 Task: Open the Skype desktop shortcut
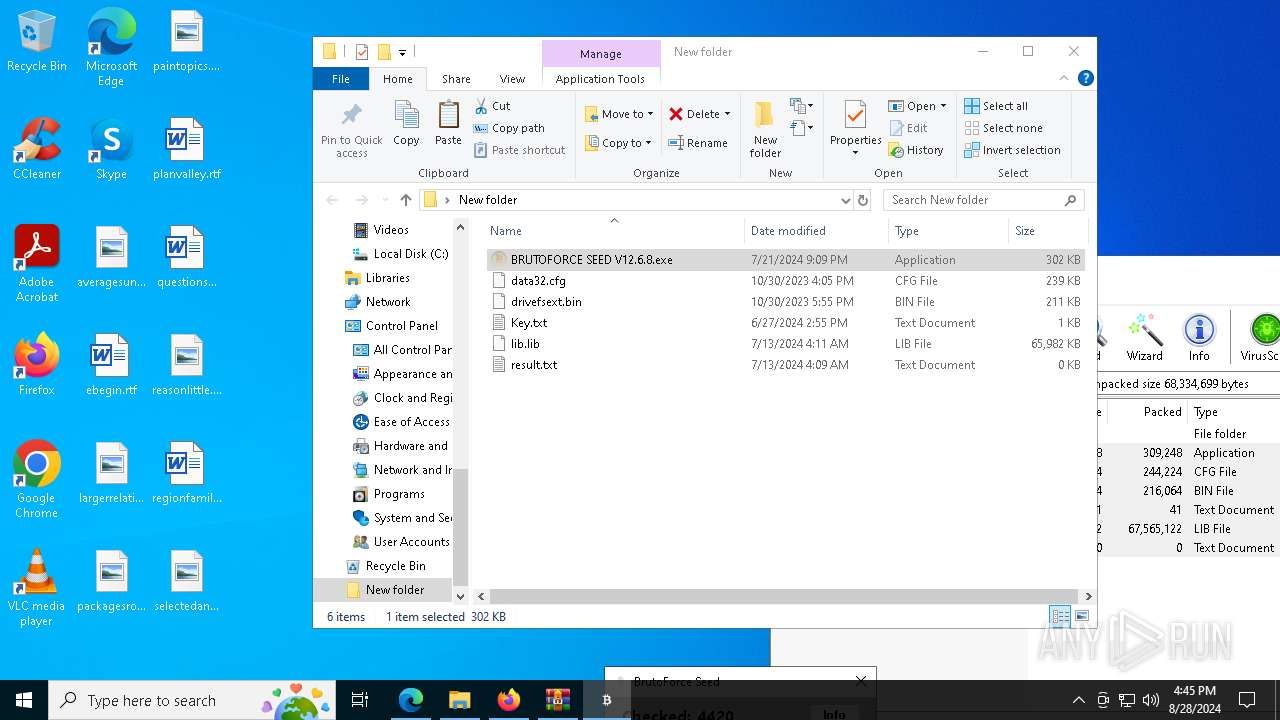pyautogui.click(x=111, y=149)
